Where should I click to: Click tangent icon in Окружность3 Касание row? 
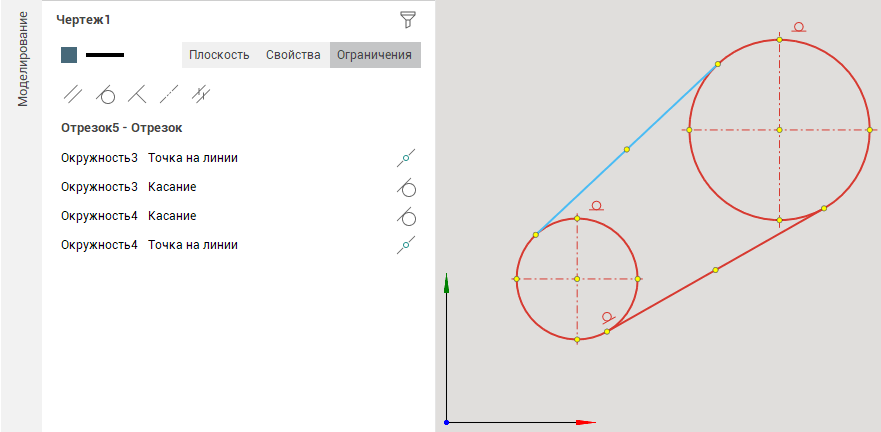[405, 187]
